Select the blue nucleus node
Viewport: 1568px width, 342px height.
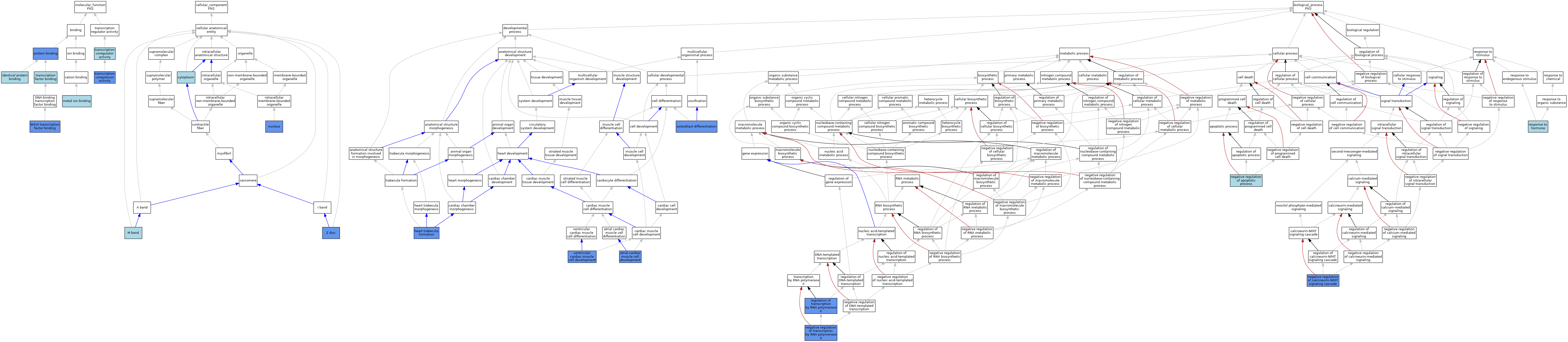pyautogui.click(x=274, y=127)
